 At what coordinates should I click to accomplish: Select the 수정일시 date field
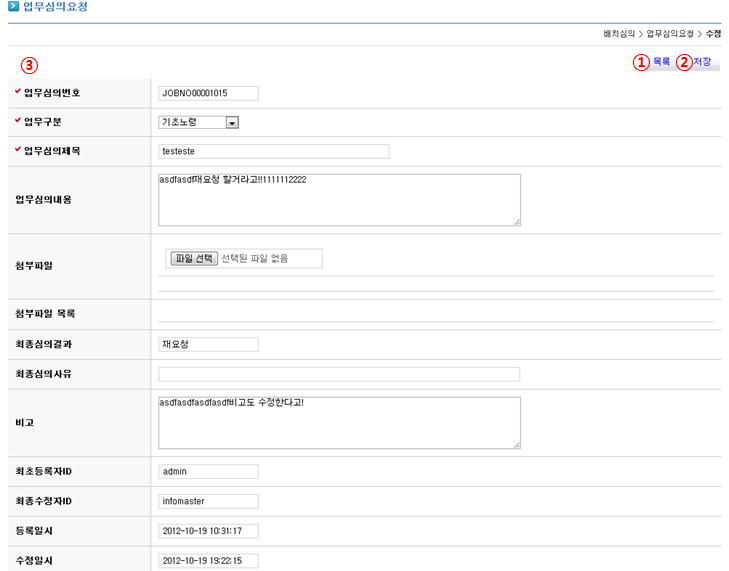(x=208, y=560)
